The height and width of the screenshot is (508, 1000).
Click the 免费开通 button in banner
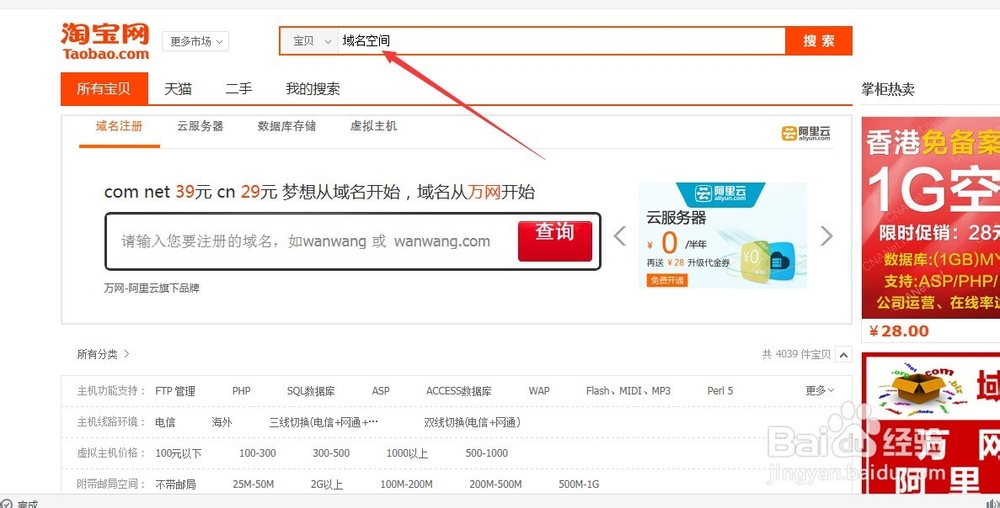click(x=667, y=280)
